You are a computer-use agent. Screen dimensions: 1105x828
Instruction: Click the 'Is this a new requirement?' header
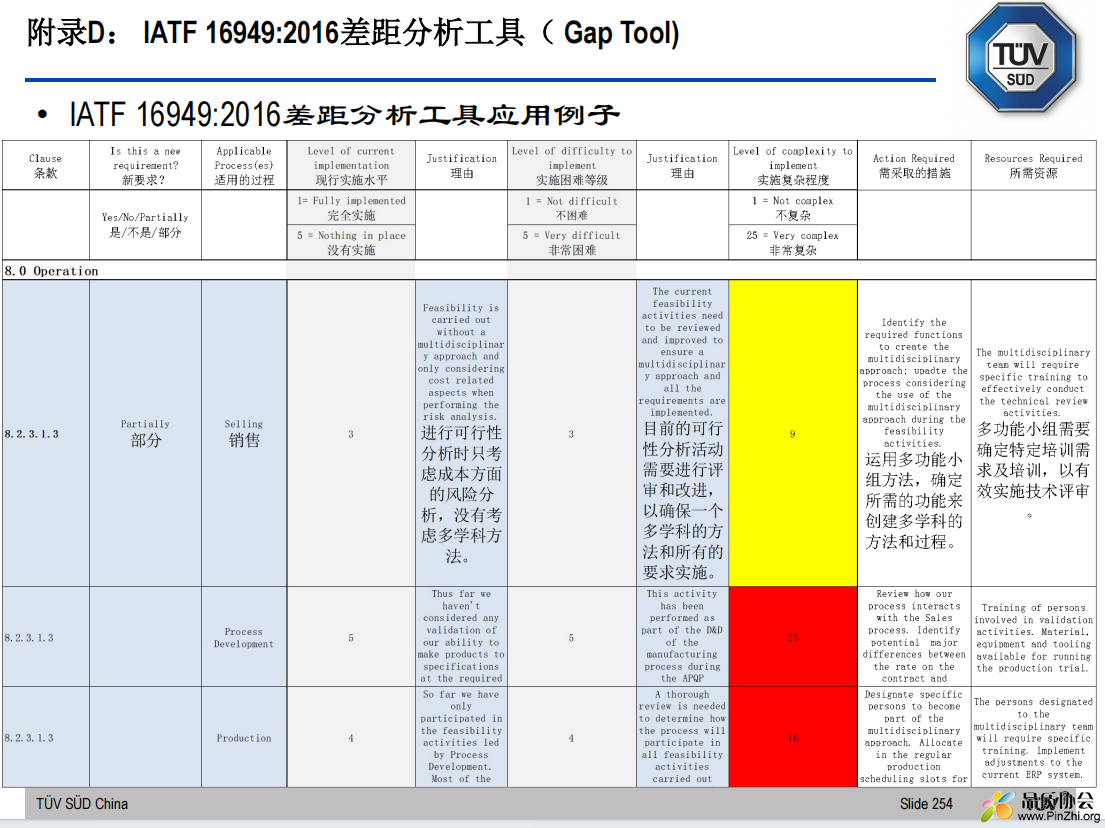145,166
